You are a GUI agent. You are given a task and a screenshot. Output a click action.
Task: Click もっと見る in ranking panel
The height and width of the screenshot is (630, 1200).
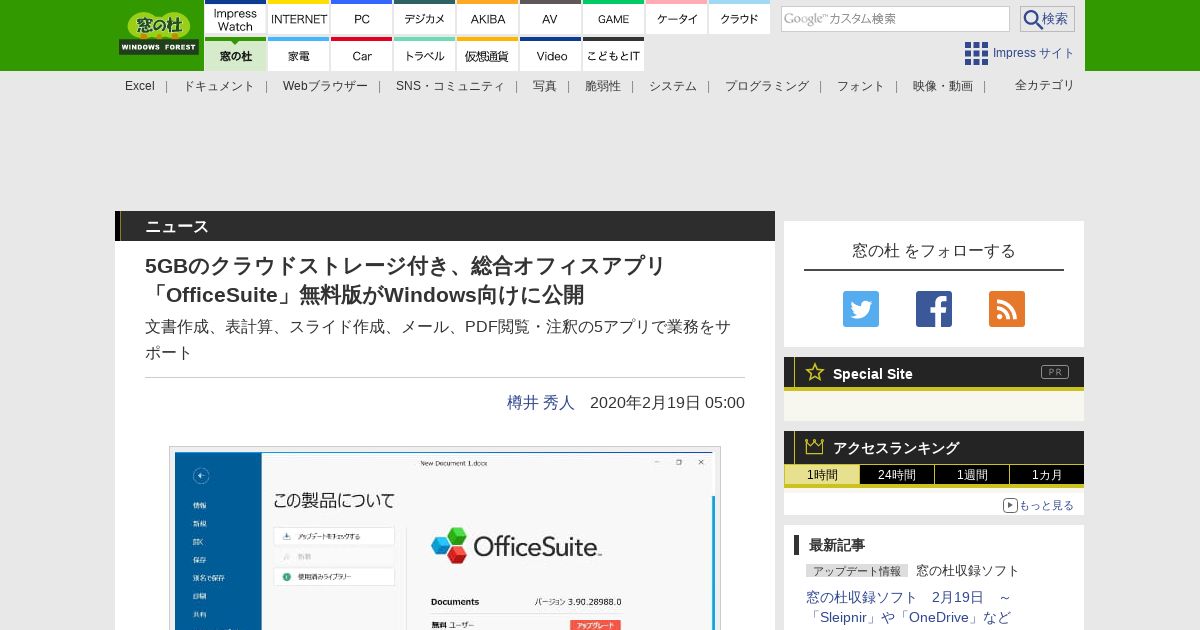pyautogui.click(x=1046, y=505)
